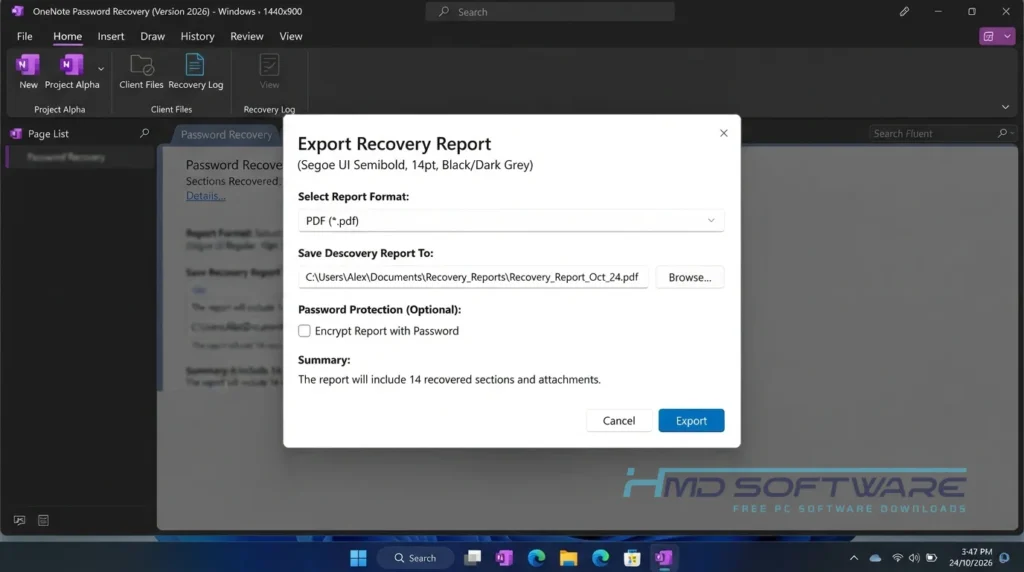Open Microsoft Store in taskbar
Viewport: 1024px width, 572px height.
click(632, 558)
